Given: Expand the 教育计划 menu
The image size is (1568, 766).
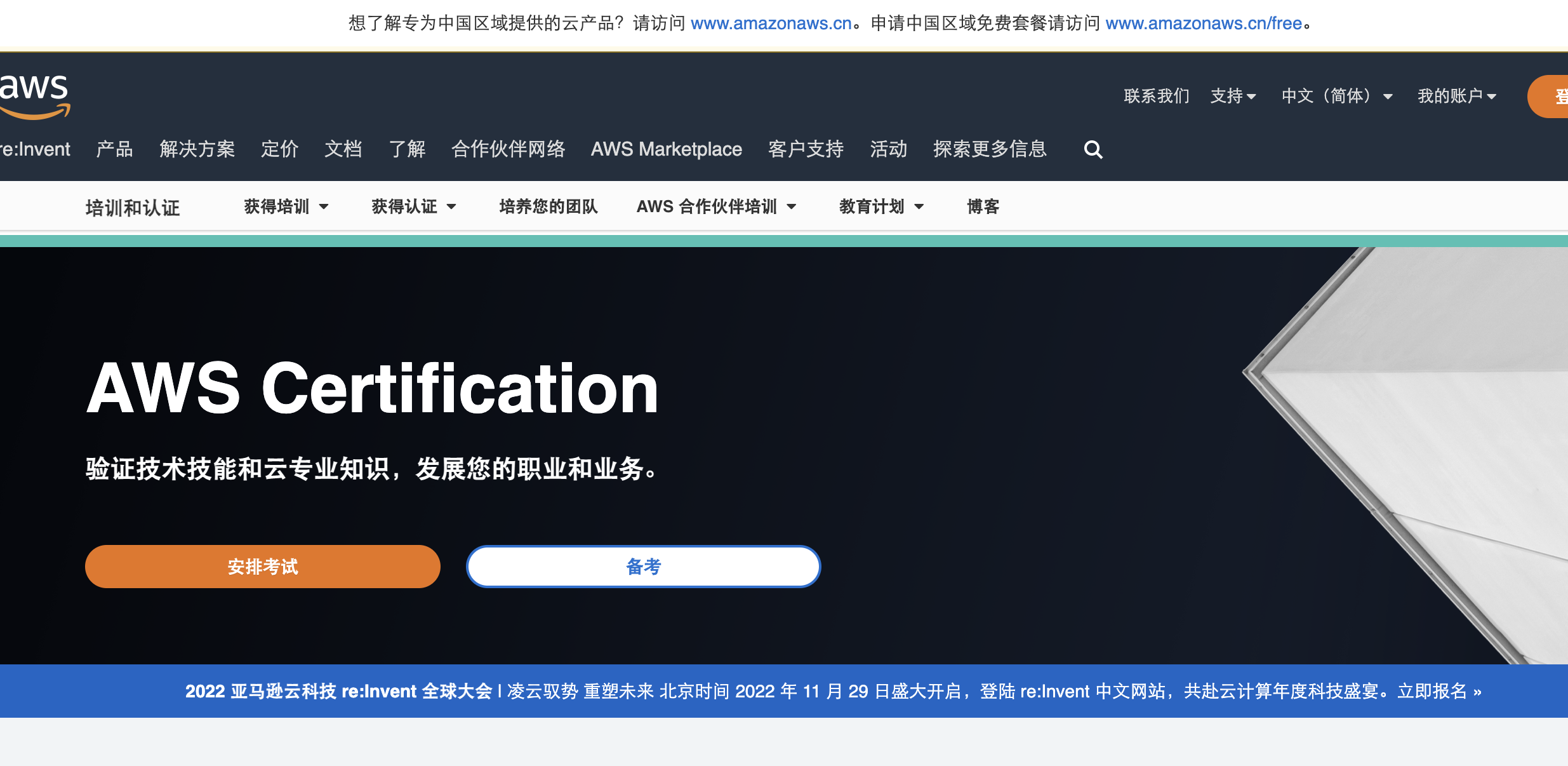Looking at the screenshot, I should pos(881,206).
